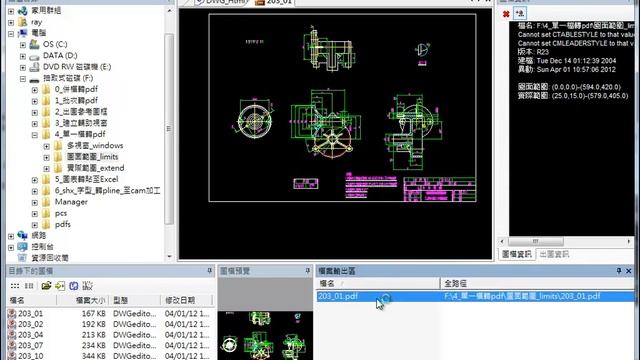Pin the 圖檔預覽 preview panel
The width and height of the screenshot is (640, 360).
[x=307, y=271]
